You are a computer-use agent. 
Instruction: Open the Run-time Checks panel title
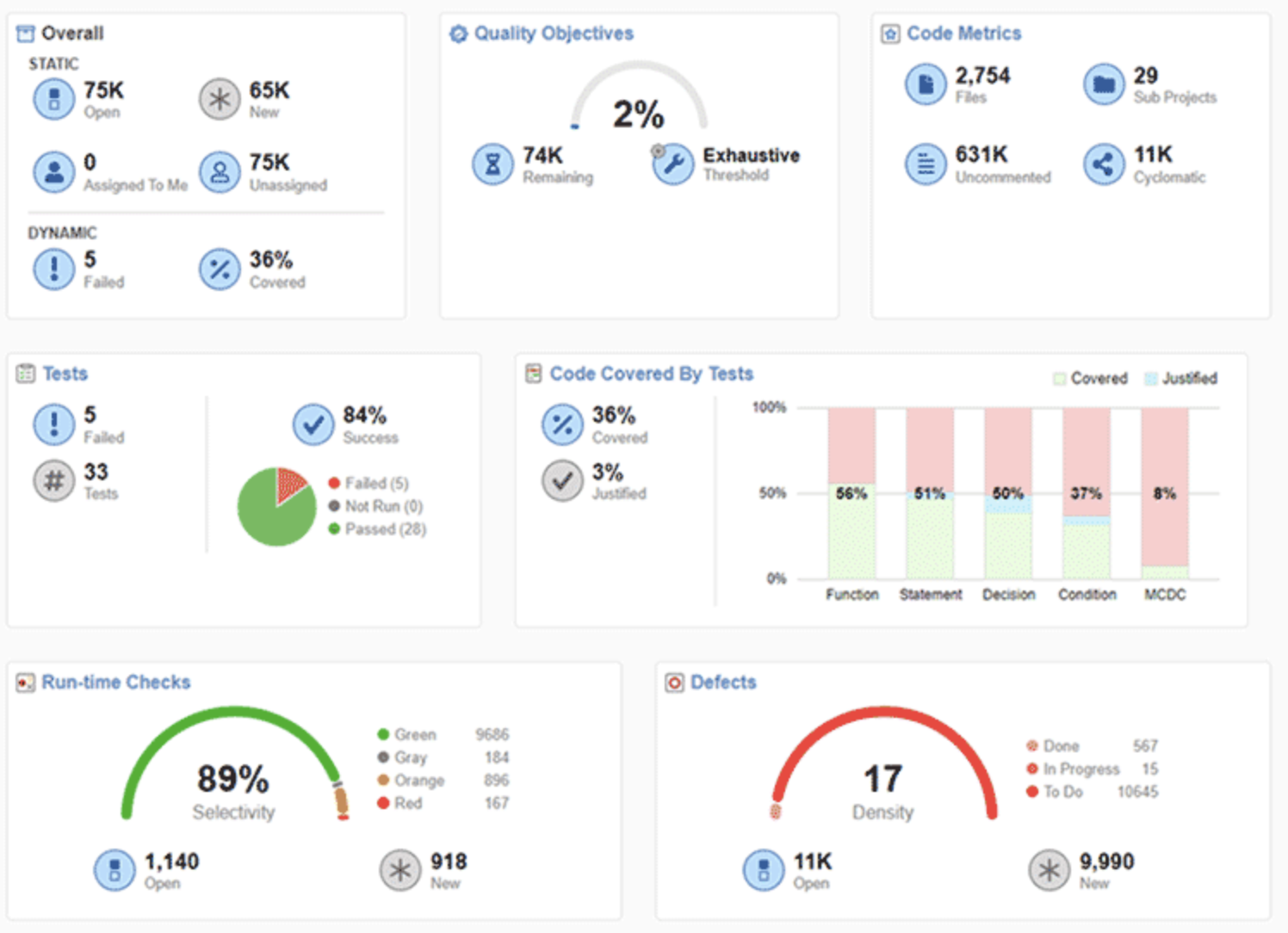point(115,683)
